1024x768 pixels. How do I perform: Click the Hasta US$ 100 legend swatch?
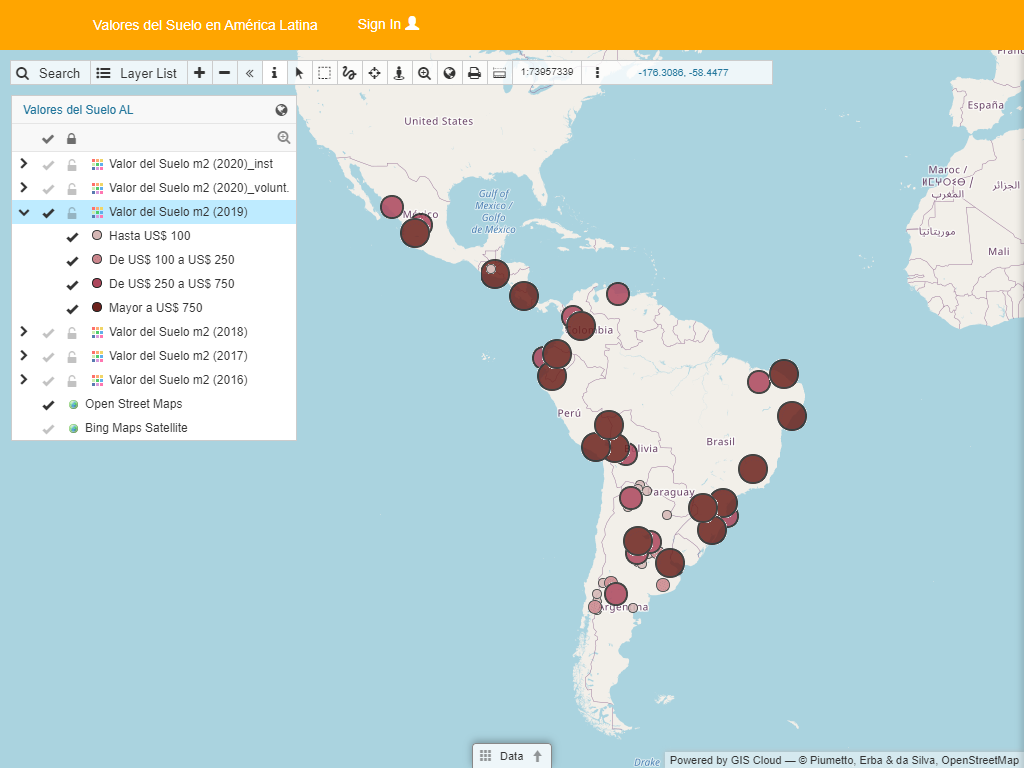click(97, 236)
